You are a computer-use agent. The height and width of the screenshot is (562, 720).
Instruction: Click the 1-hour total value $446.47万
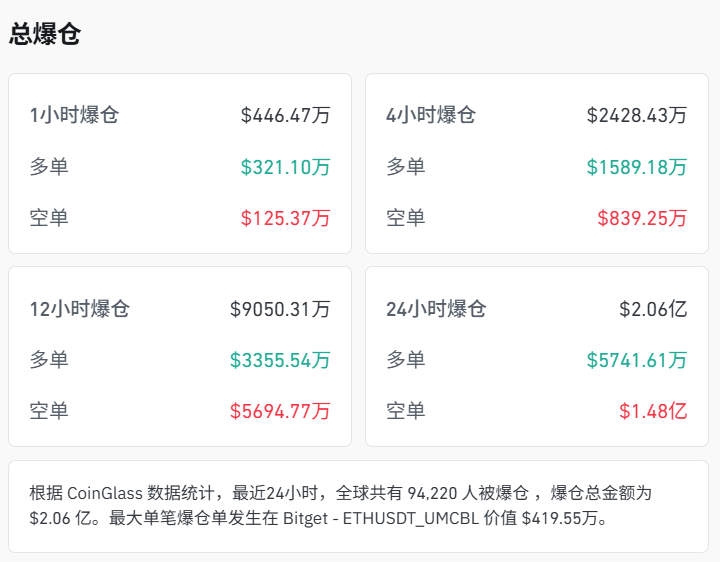click(285, 115)
